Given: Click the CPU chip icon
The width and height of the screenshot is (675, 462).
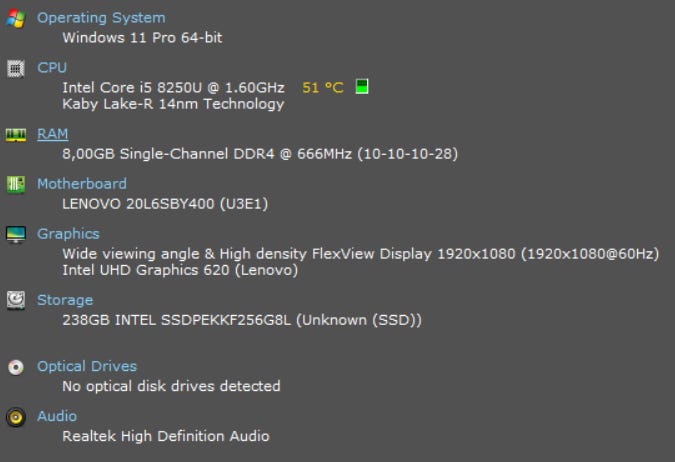Looking at the screenshot, I should (x=15, y=68).
